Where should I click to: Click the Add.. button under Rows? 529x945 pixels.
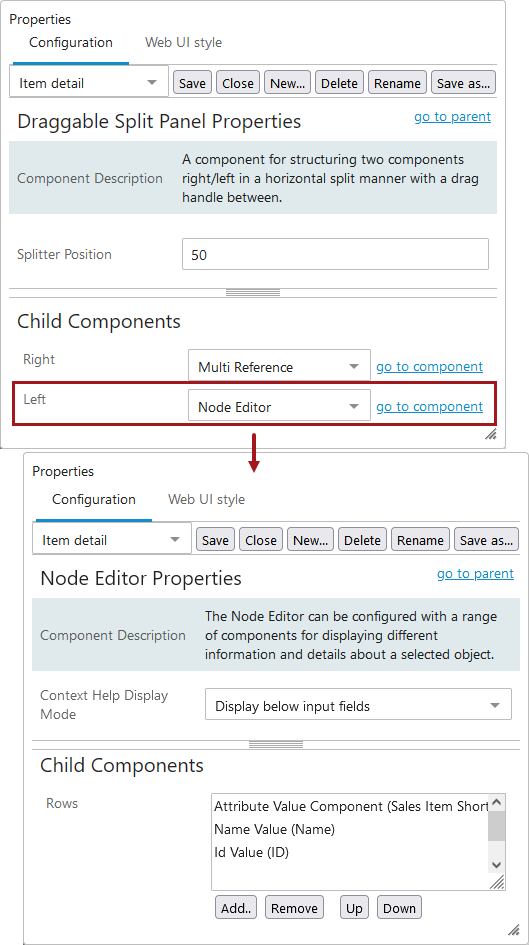click(236, 908)
